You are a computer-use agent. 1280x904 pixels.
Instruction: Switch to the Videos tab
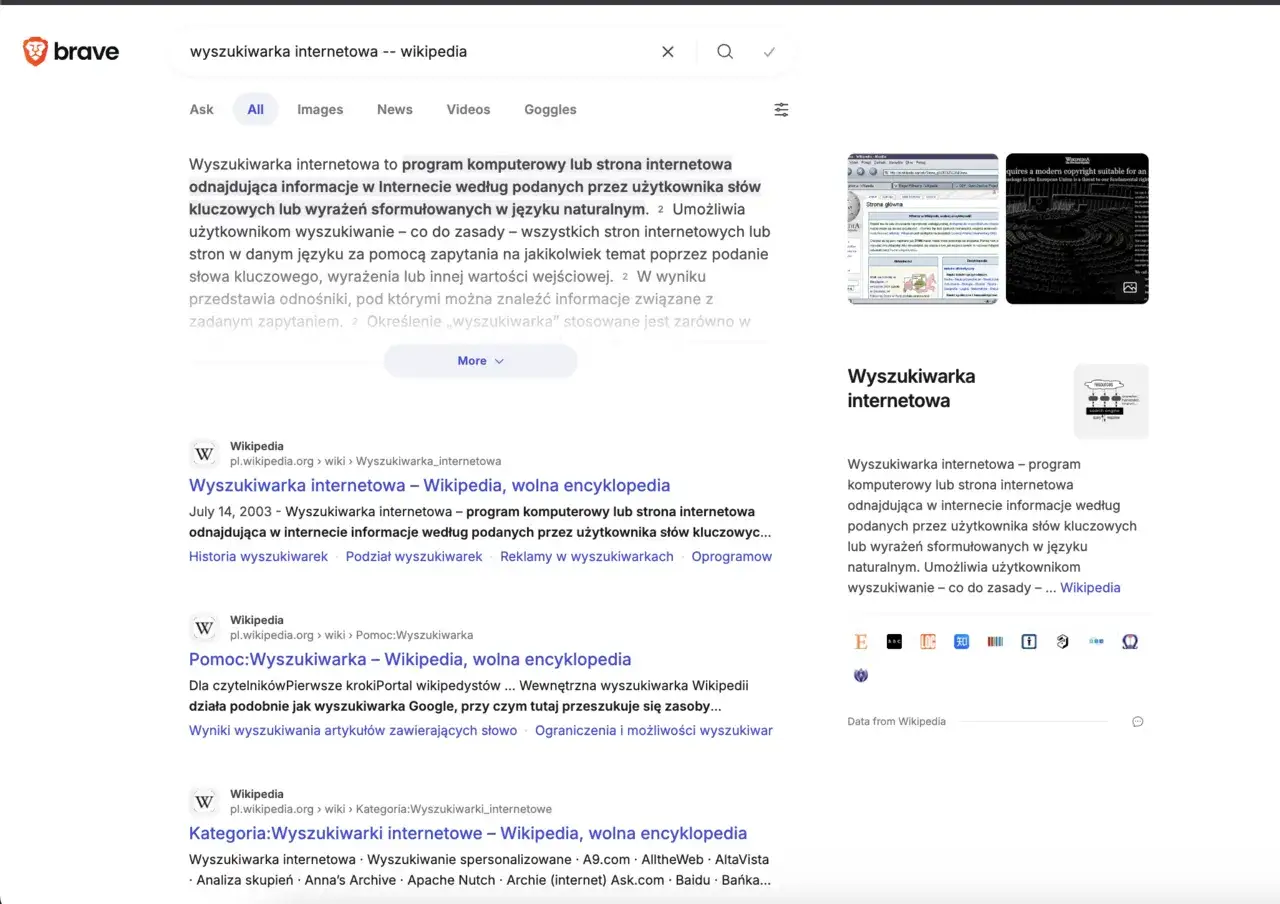469,110
